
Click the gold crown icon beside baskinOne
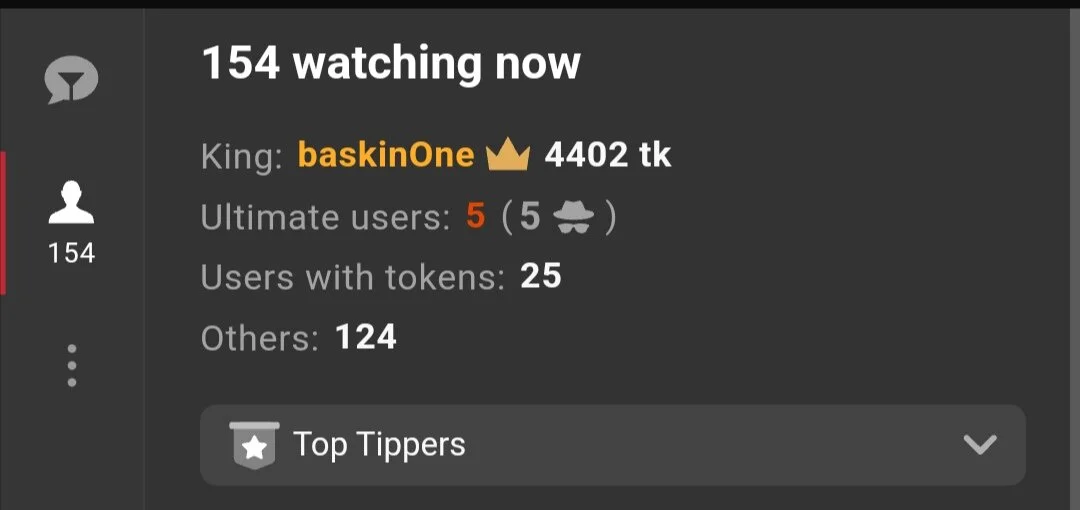point(508,155)
